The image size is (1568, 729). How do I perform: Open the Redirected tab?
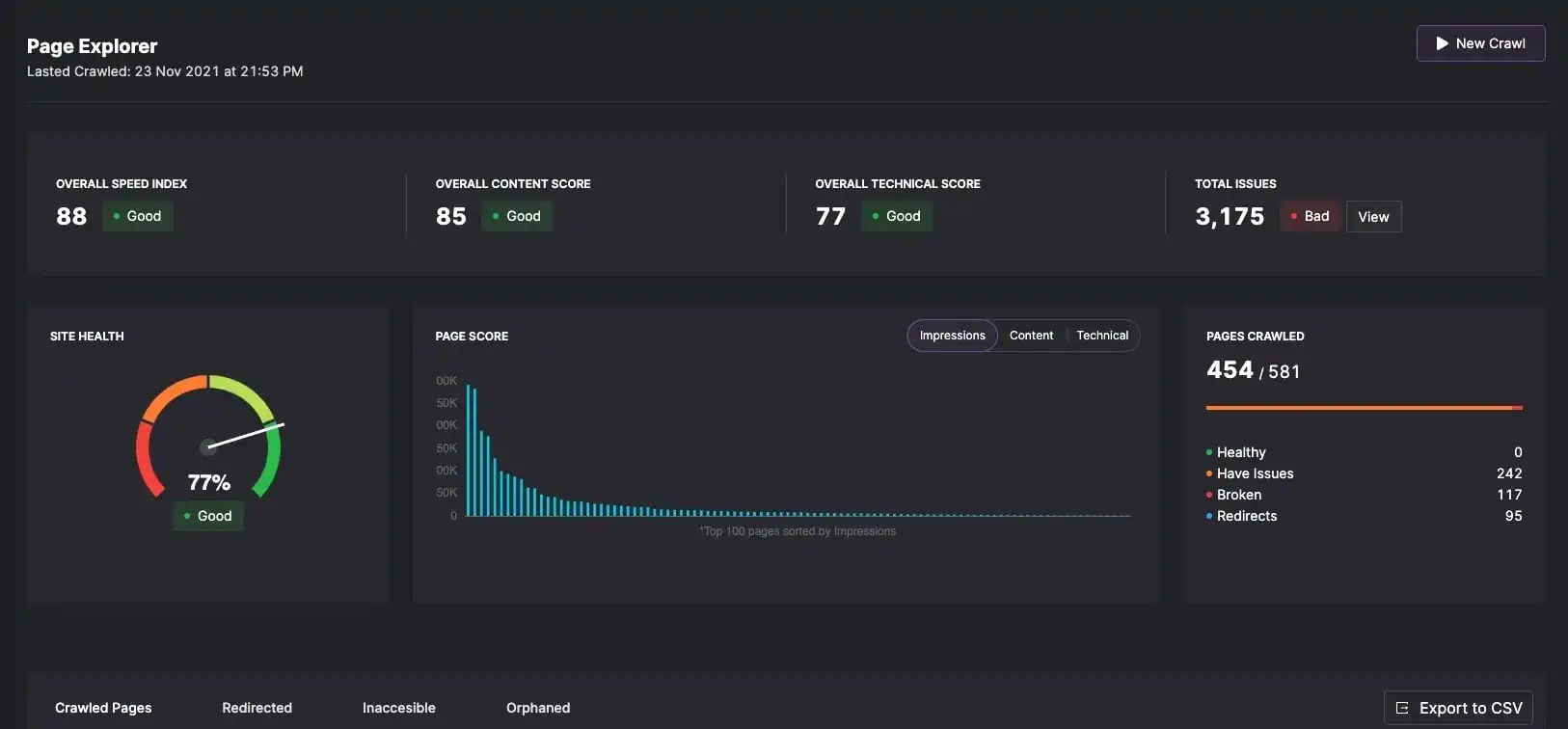pyautogui.click(x=257, y=708)
